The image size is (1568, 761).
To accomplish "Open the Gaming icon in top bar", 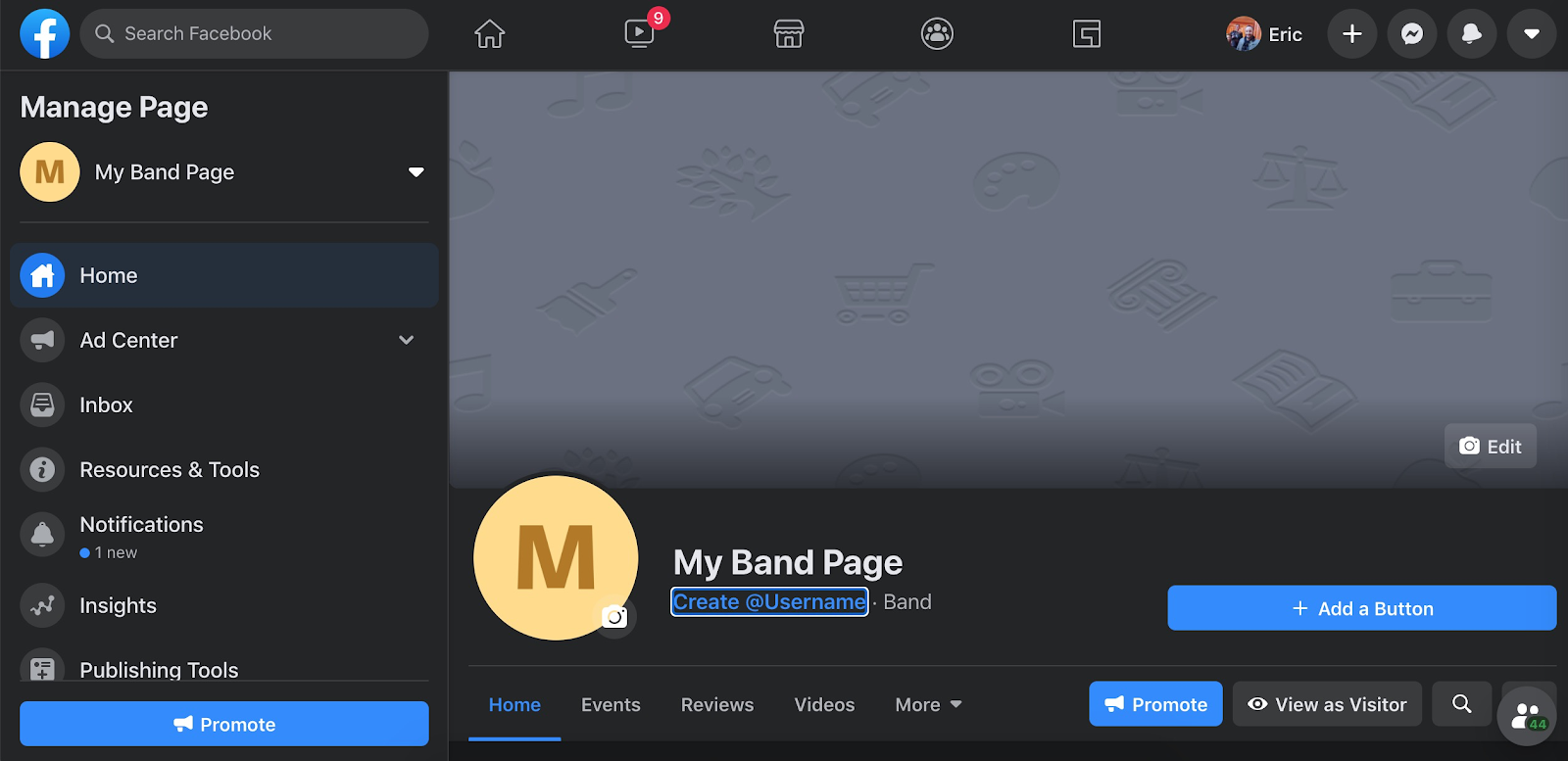I will [x=1087, y=34].
